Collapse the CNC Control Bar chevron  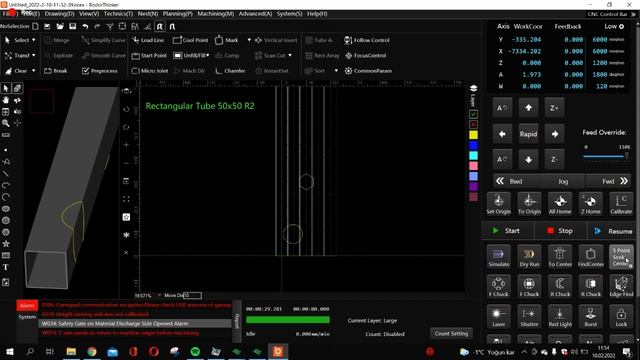(x=633, y=14)
